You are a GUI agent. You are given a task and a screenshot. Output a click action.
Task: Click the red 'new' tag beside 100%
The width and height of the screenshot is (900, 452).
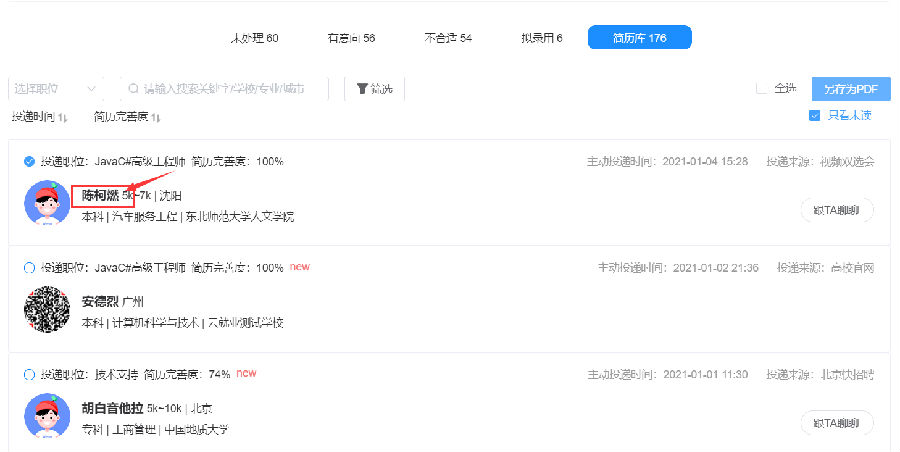[300, 267]
